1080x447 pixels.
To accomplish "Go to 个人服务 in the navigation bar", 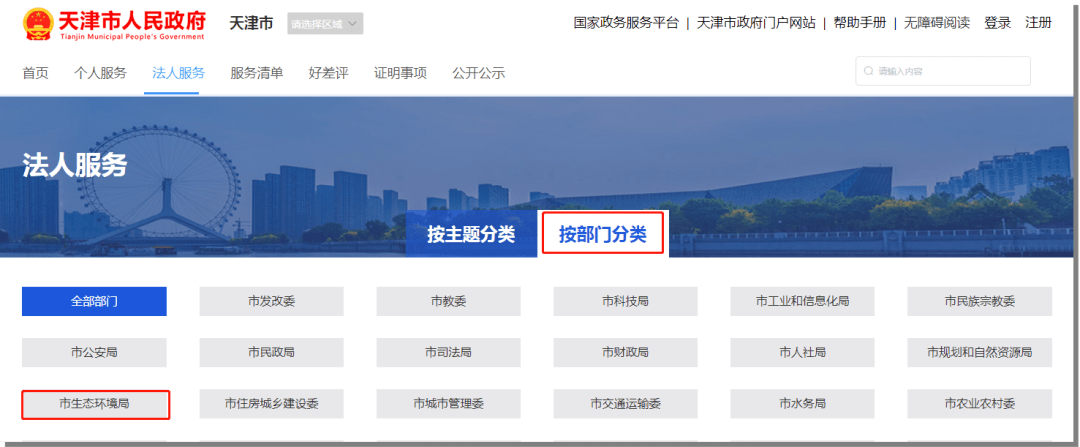I will point(100,73).
